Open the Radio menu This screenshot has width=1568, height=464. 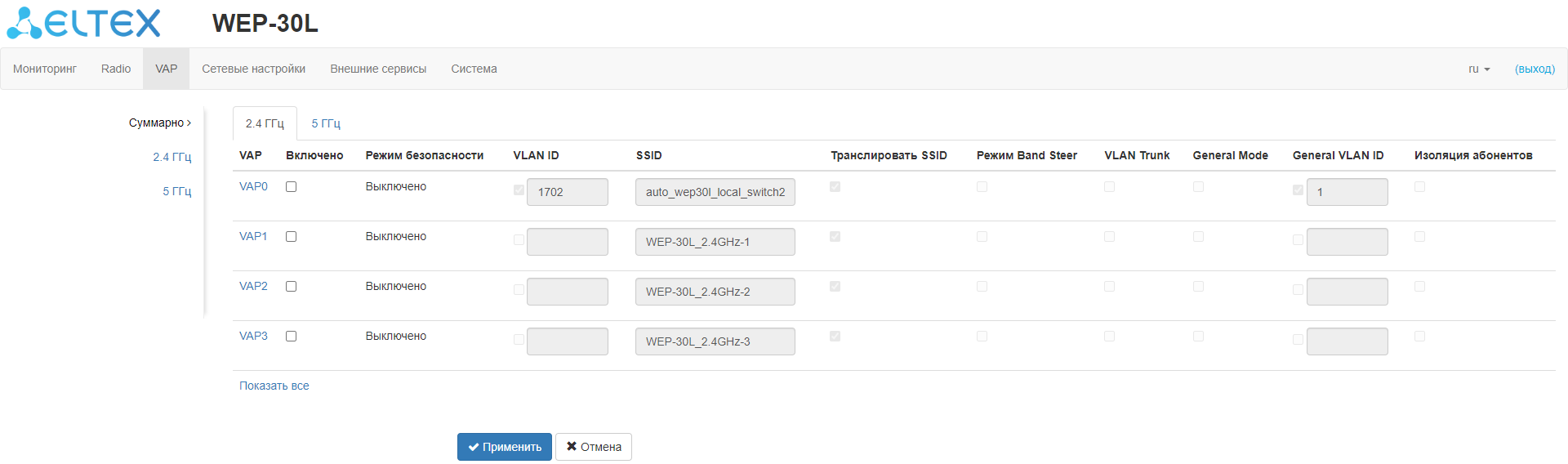point(116,69)
